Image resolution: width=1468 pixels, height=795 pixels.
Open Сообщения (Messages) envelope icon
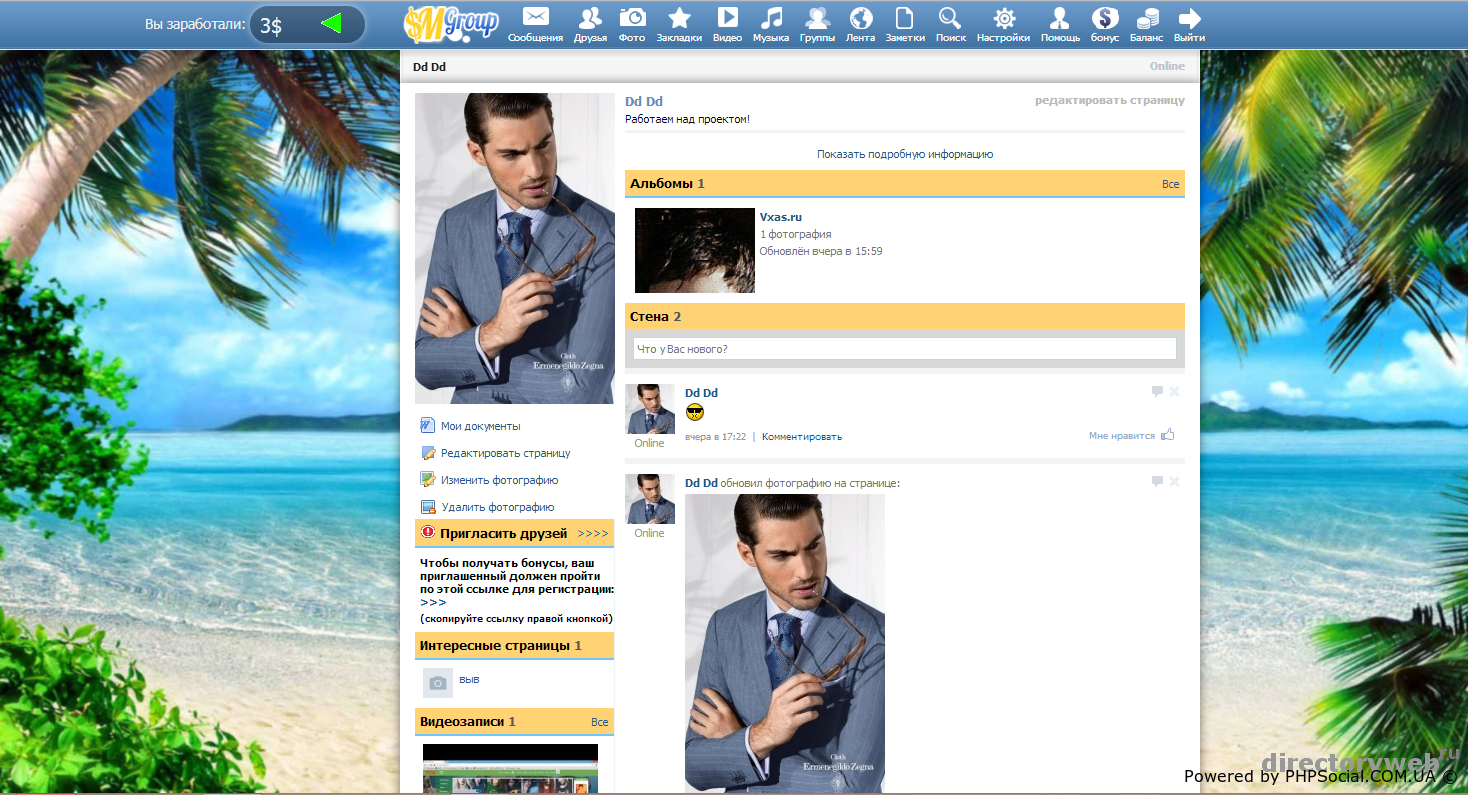(x=535, y=18)
